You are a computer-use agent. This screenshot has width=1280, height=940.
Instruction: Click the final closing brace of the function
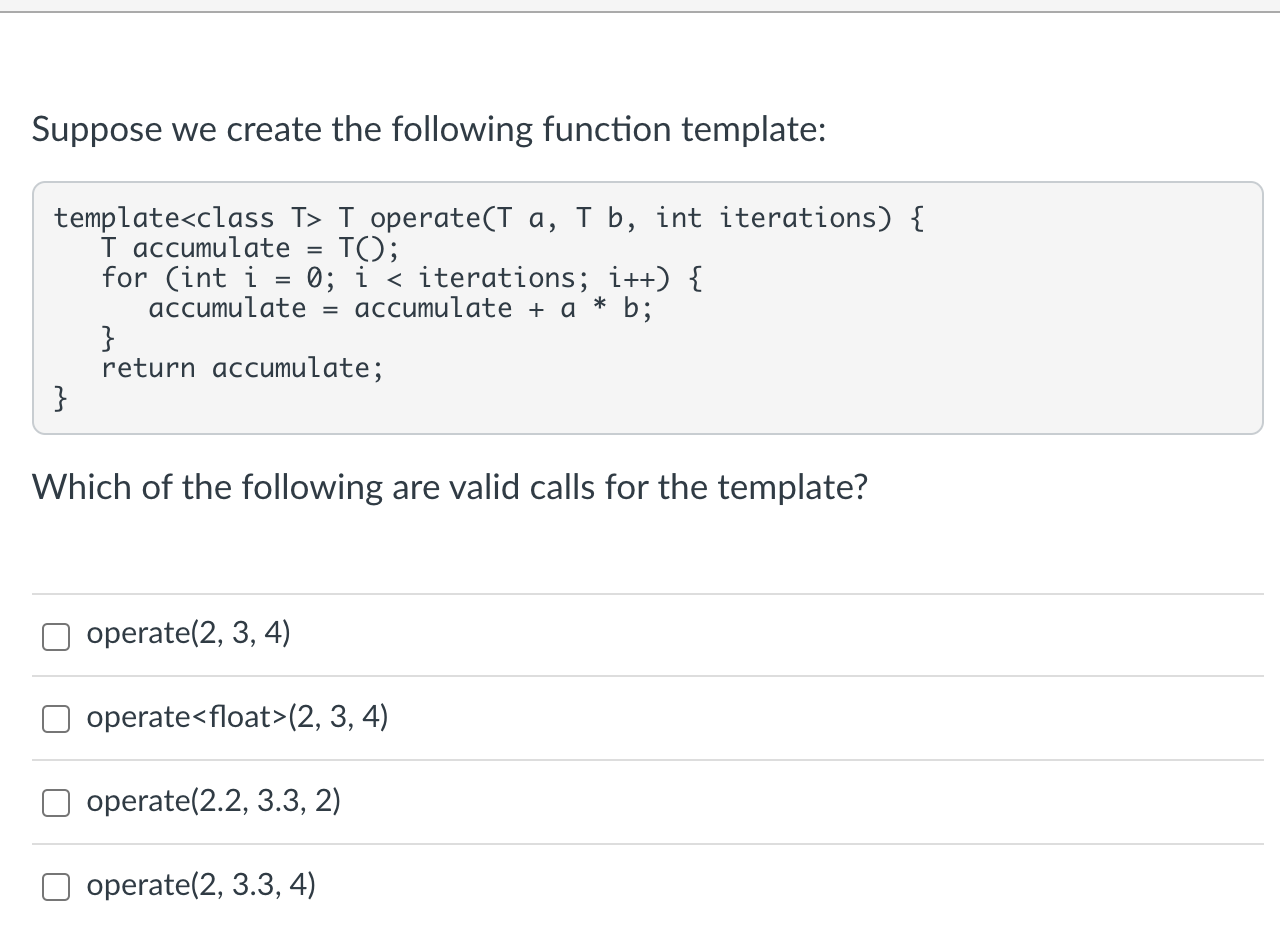coord(61,399)
